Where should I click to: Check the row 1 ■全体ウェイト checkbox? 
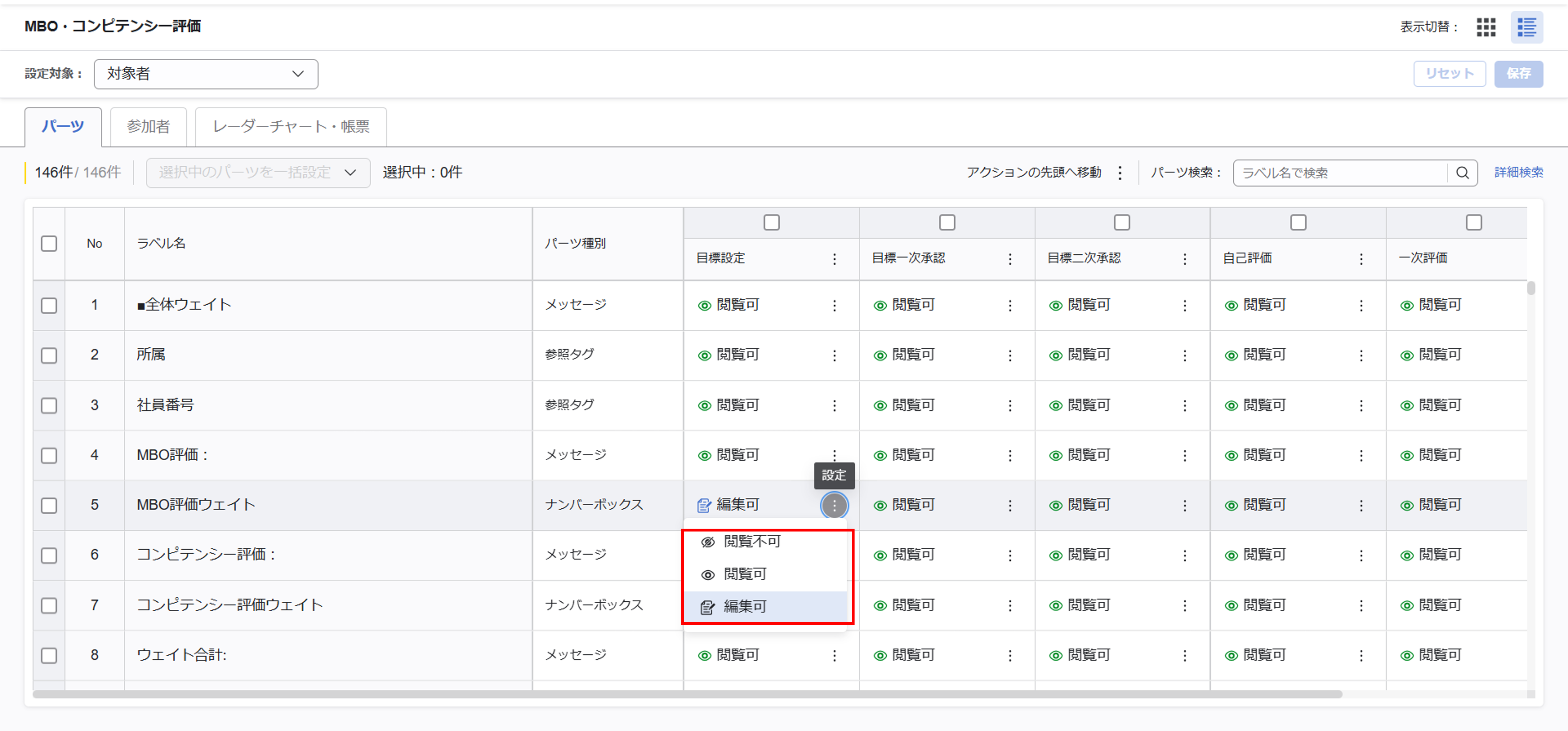point(49,305)
